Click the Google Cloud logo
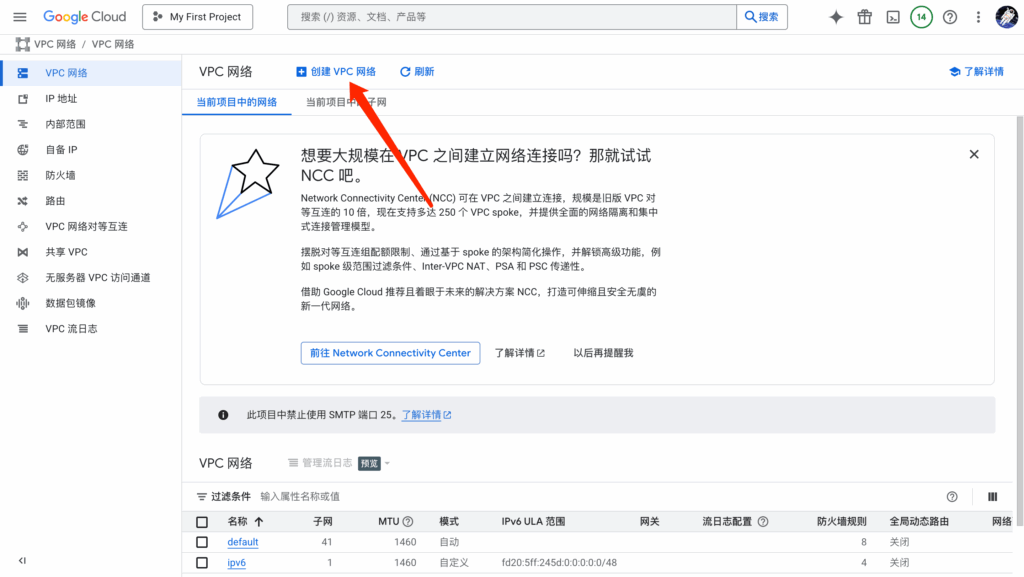 click(84, 17)
